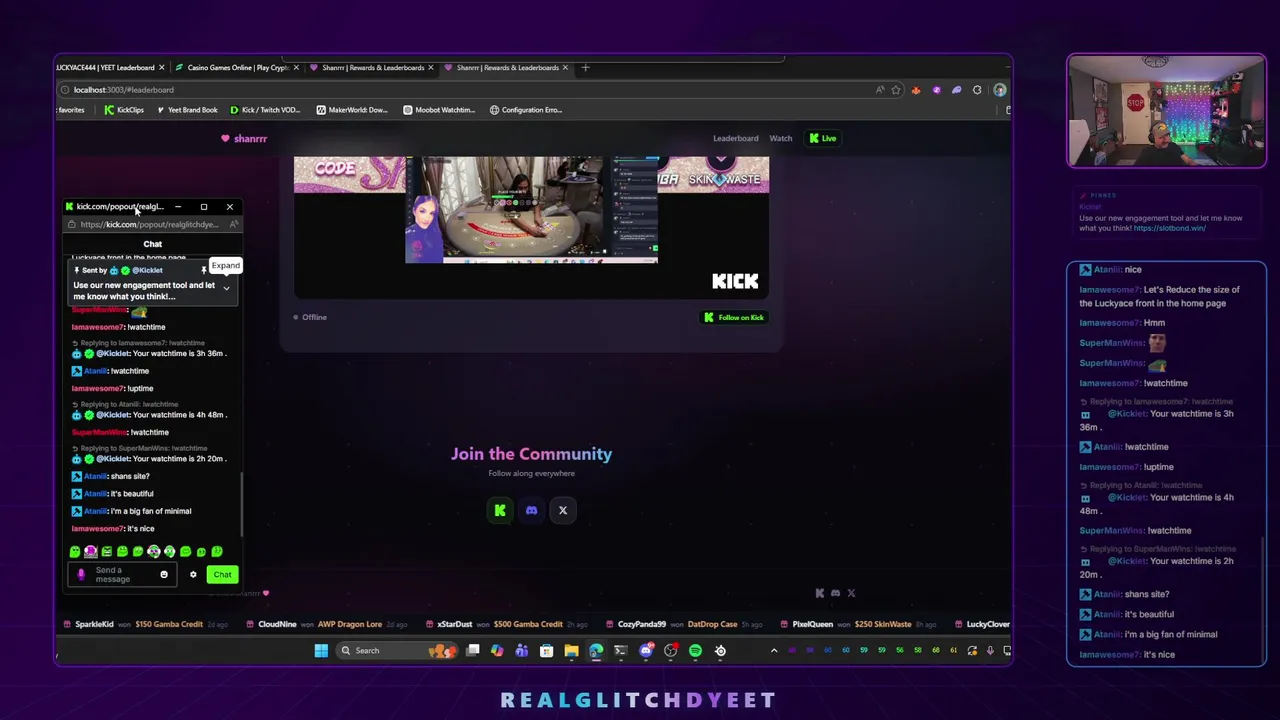Screen dimensions: 1280x720
Task: Close the Casino Games Online tab
Action: tap(296, 68)
